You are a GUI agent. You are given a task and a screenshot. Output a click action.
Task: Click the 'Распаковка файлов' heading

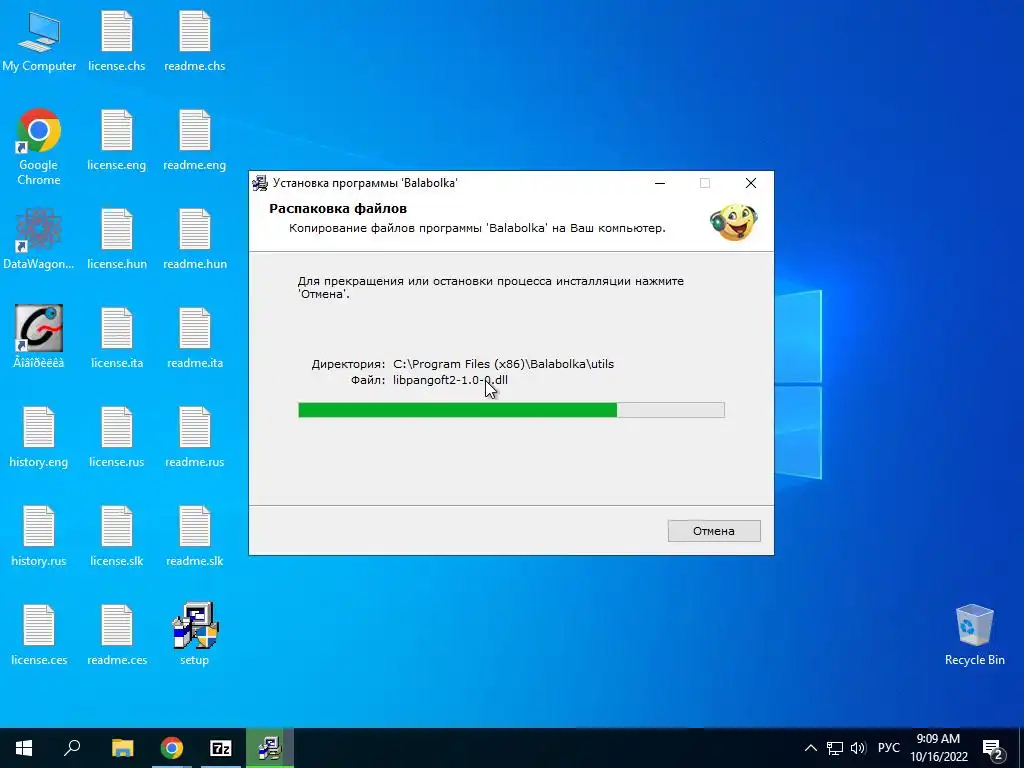[x=338, y=208]
